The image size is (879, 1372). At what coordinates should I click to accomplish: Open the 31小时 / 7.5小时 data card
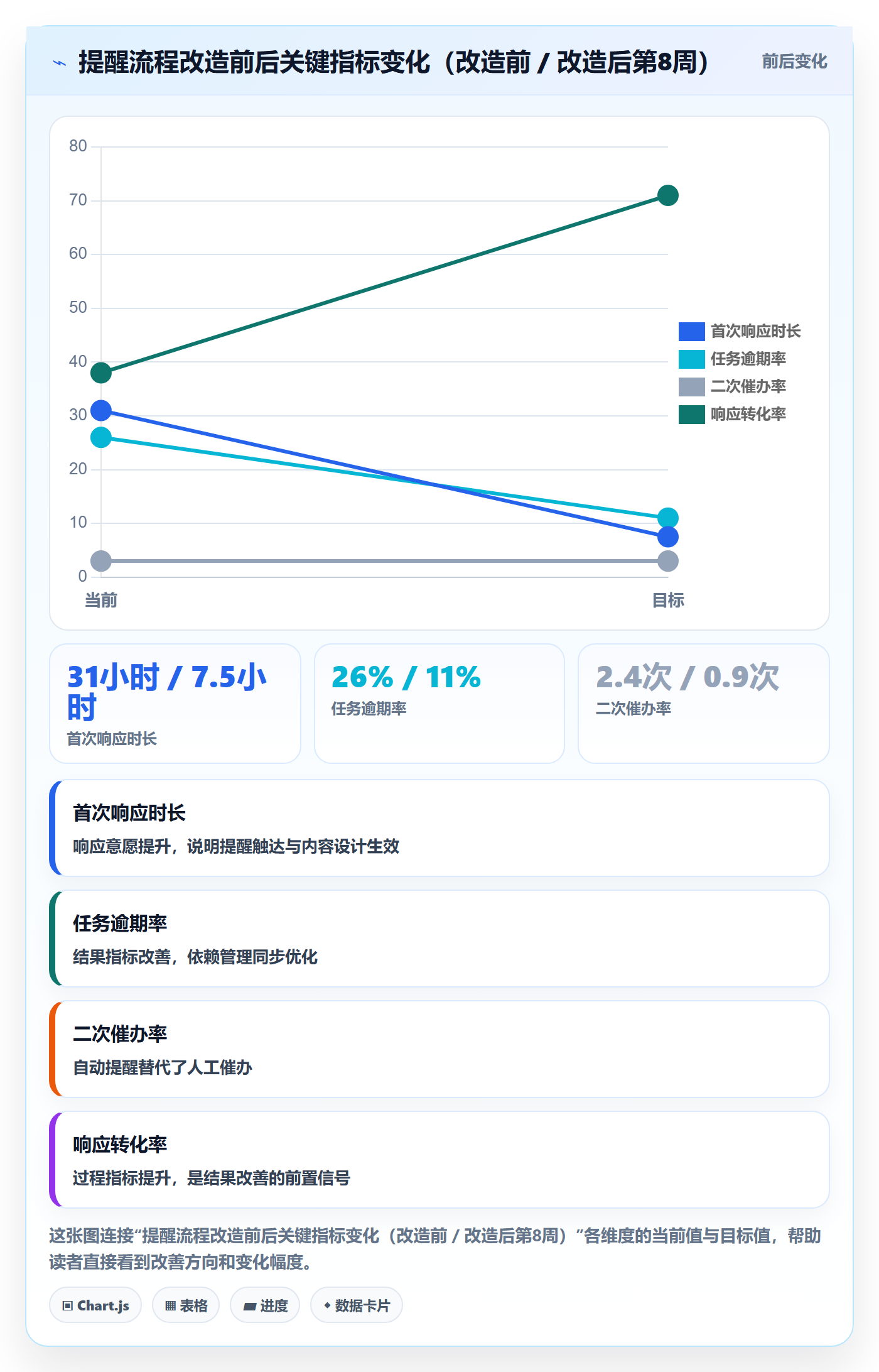coord(175,704)
